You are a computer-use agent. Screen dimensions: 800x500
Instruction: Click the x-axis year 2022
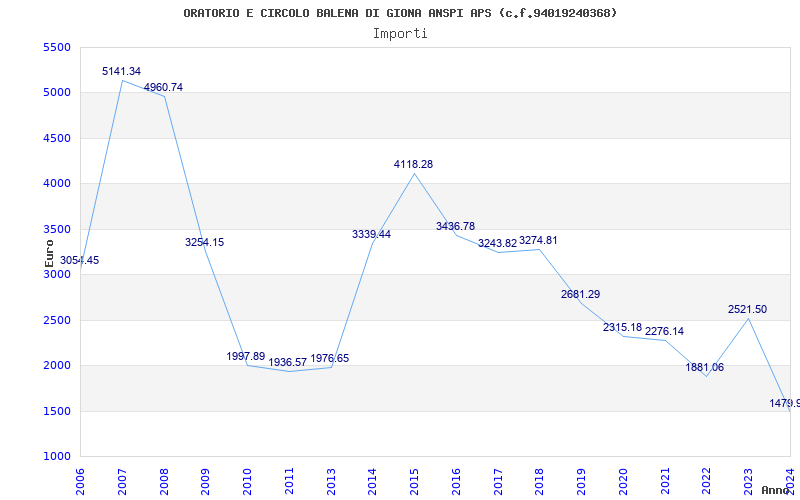point(707,482)
